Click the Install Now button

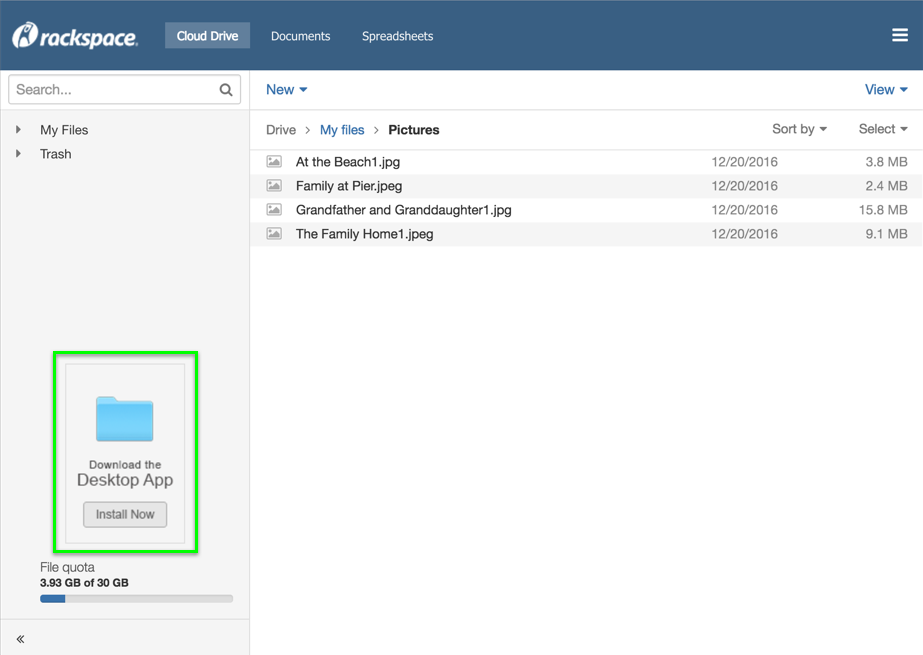click(x=125, y=514)
